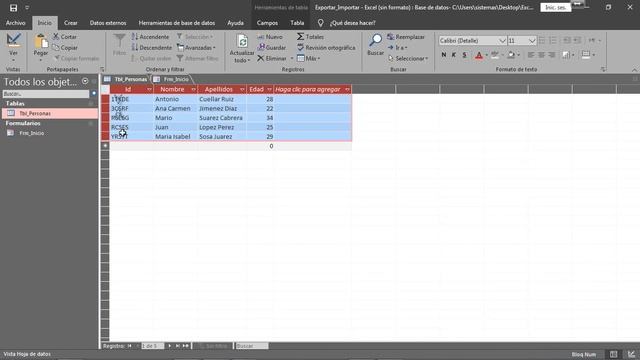This screenshot has height=360, width=640.
Task: Click Haga clic para agregar column header
Action: [x=312, y=89]
